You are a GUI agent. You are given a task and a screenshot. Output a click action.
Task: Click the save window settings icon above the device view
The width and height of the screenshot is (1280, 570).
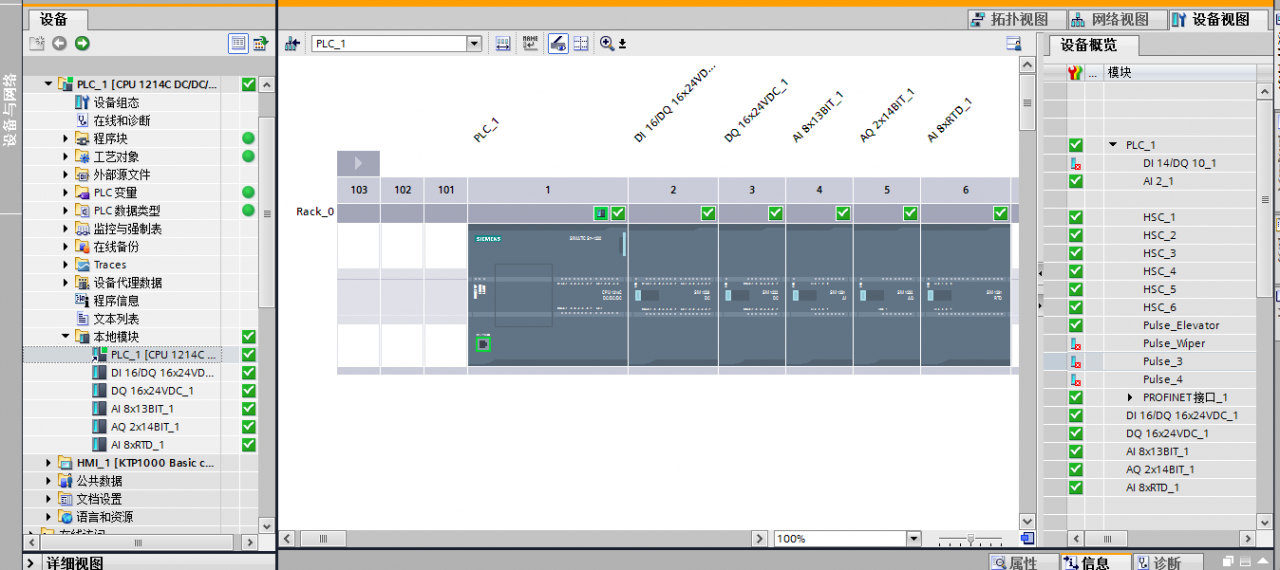pyautogui.click(x=1014, y=43)
